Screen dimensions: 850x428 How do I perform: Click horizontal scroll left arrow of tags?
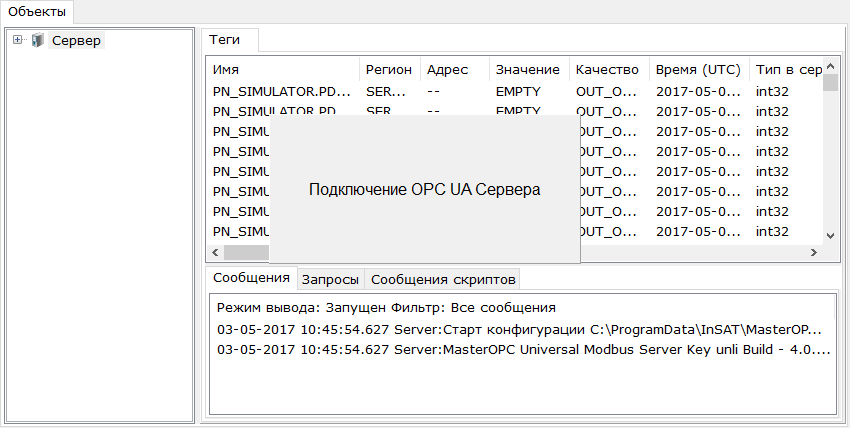pyautogui.click(x=215, y=252)
